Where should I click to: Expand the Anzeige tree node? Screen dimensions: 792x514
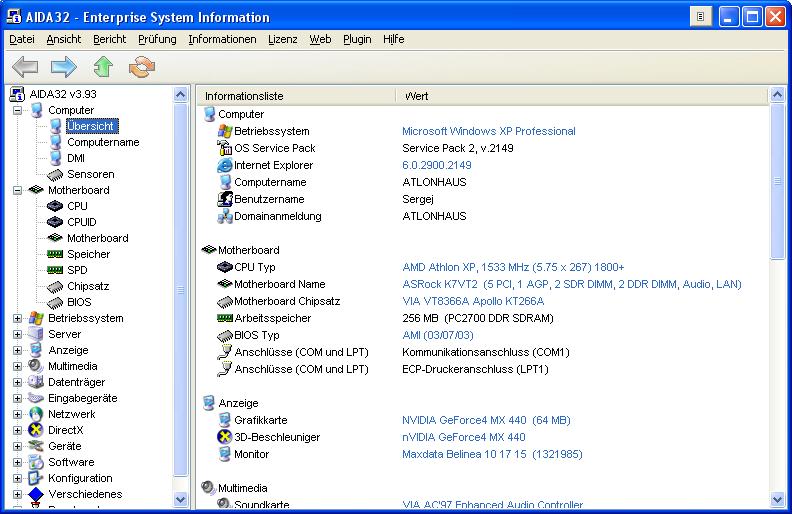(17, 350)
